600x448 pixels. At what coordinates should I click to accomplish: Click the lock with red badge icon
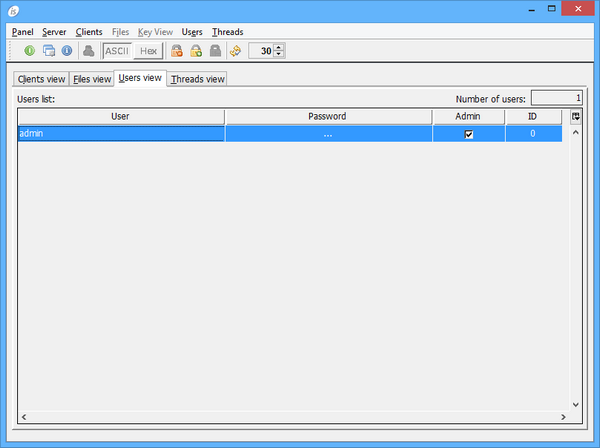click(x=177, y=51)
